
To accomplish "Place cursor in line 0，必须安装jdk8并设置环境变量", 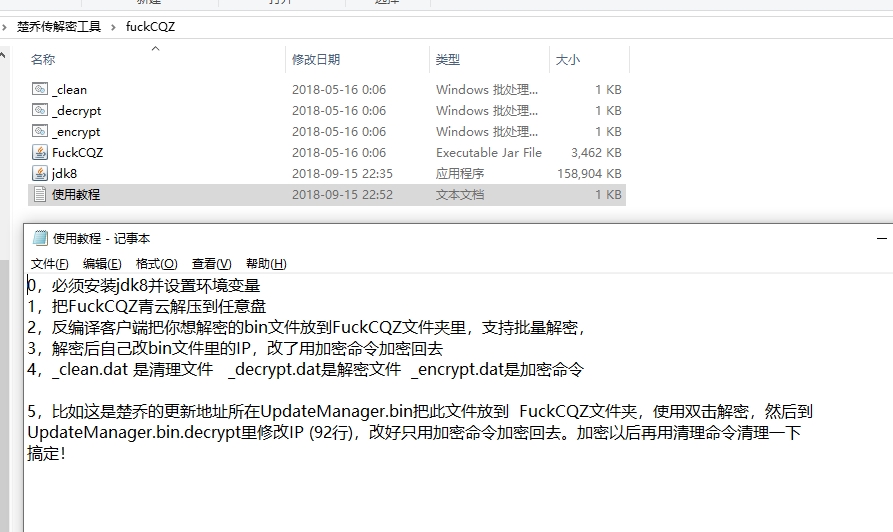I will [x=144, y=285].
